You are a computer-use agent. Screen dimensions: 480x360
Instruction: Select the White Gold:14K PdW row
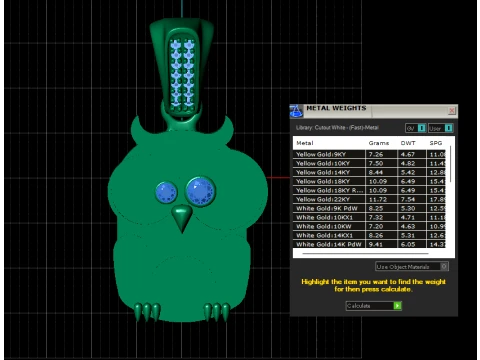tap(369, 244)
